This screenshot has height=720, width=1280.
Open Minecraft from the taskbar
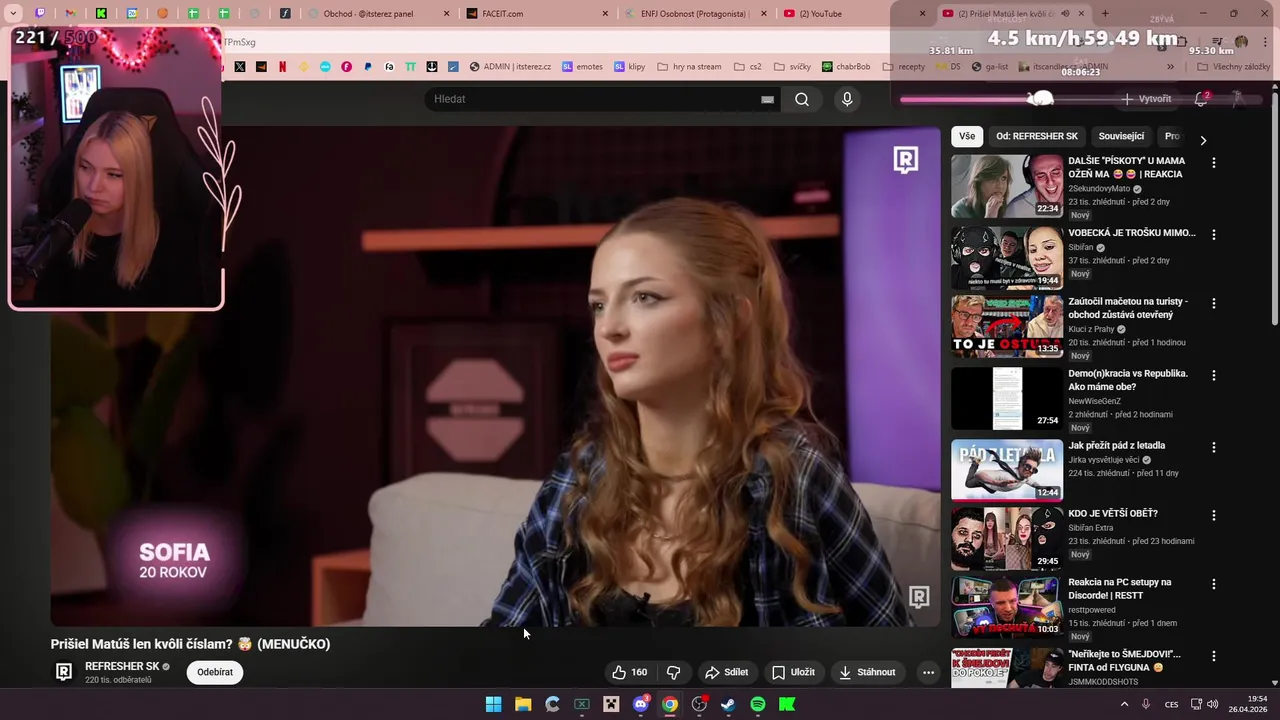click(x=611, y=704)
